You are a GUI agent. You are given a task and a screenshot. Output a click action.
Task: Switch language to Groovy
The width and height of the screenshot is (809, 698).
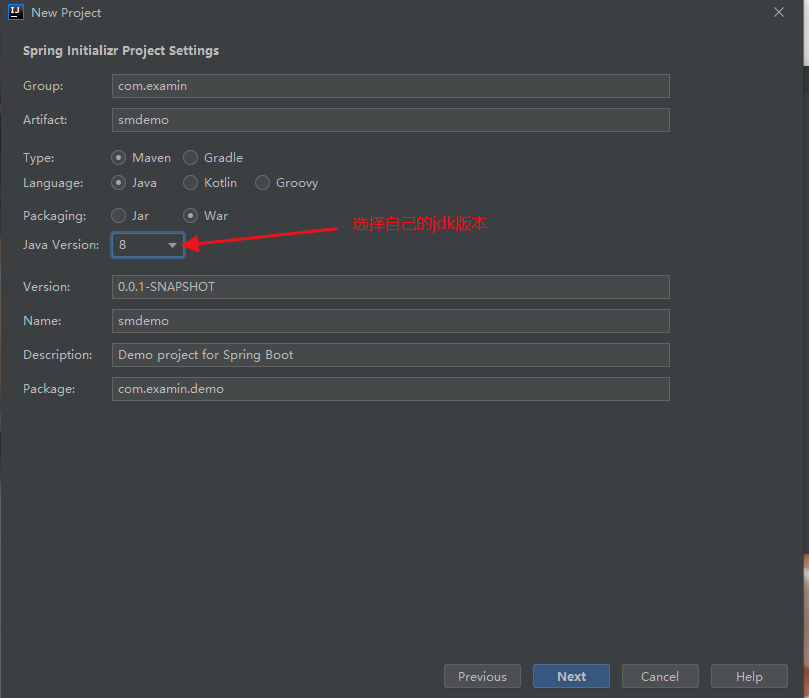pyautogui.click(x=263, y=183)
